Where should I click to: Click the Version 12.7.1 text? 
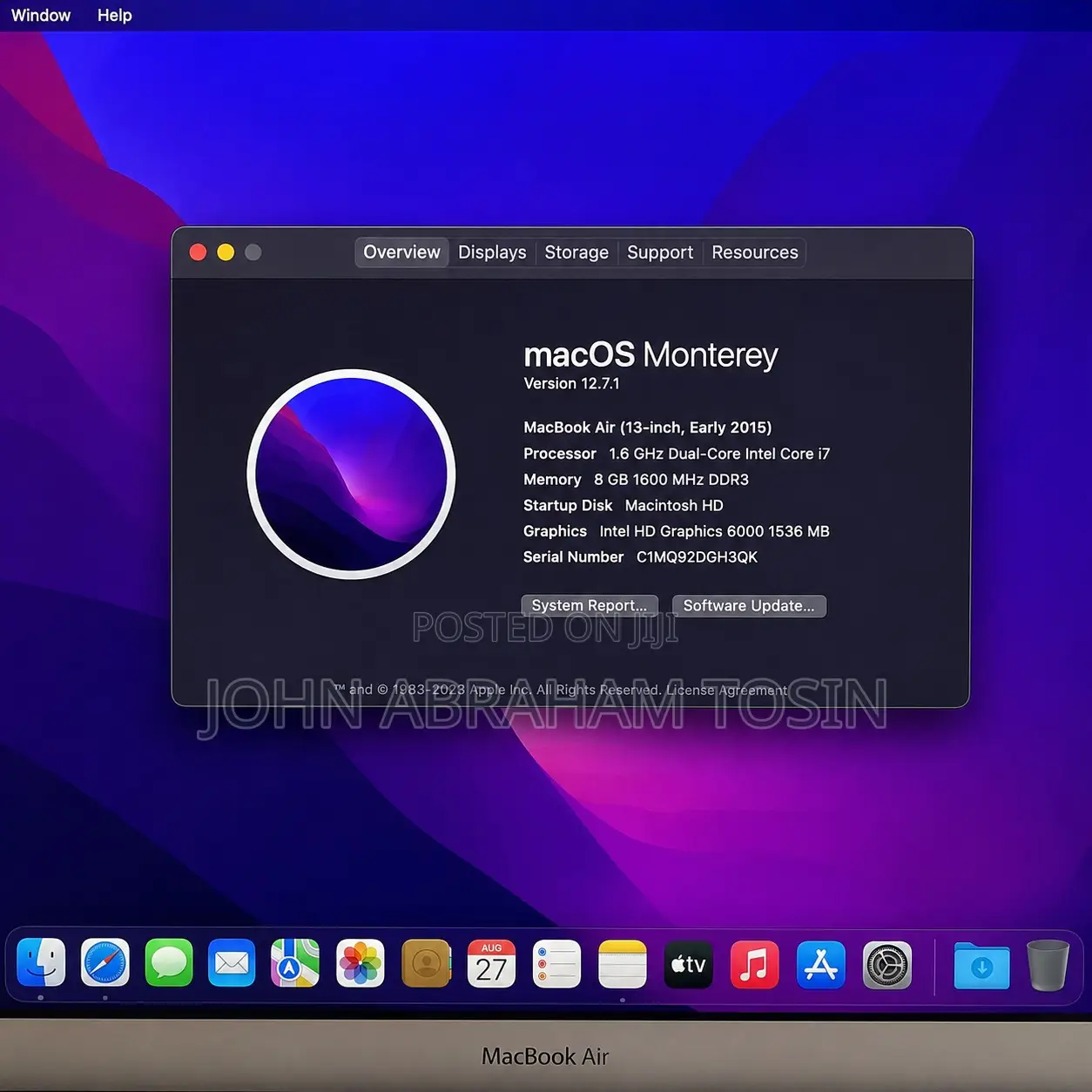[x=571, y=383]
